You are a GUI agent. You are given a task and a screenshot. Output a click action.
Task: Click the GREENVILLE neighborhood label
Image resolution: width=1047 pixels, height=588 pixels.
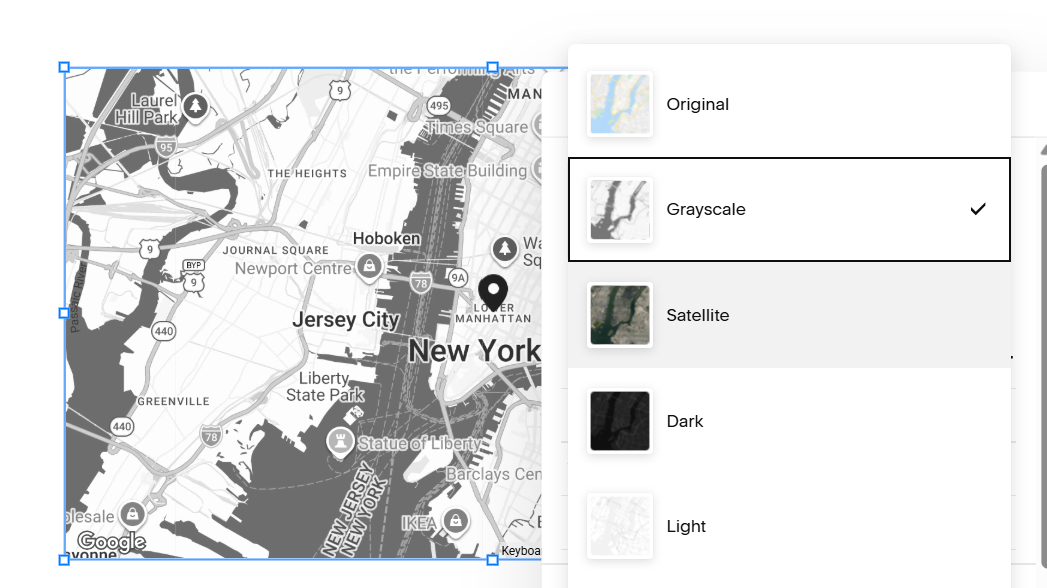pos(174,401)
